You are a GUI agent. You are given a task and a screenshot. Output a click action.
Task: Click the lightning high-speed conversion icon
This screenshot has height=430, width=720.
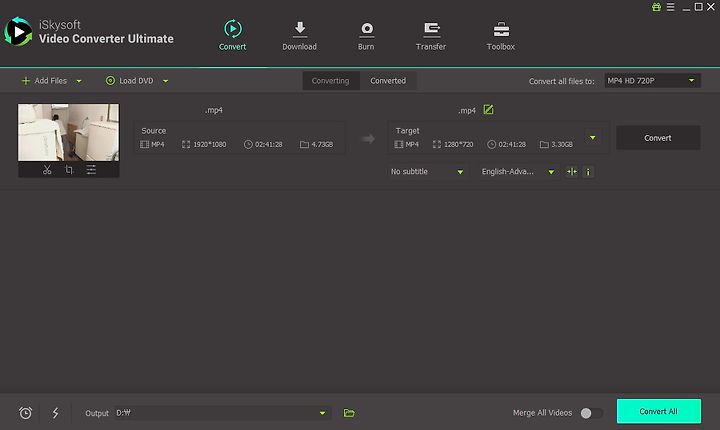point(56,413)
